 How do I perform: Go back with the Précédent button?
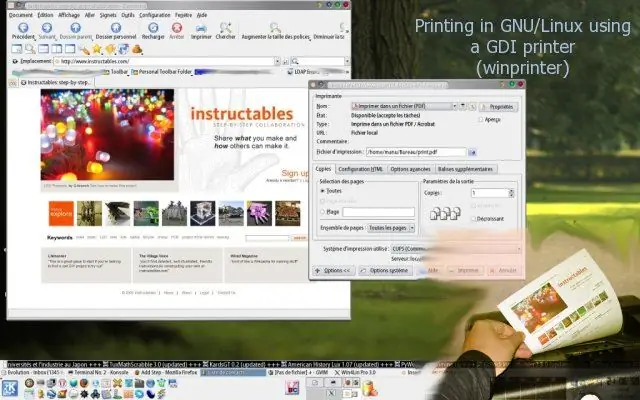coord(23,31)
